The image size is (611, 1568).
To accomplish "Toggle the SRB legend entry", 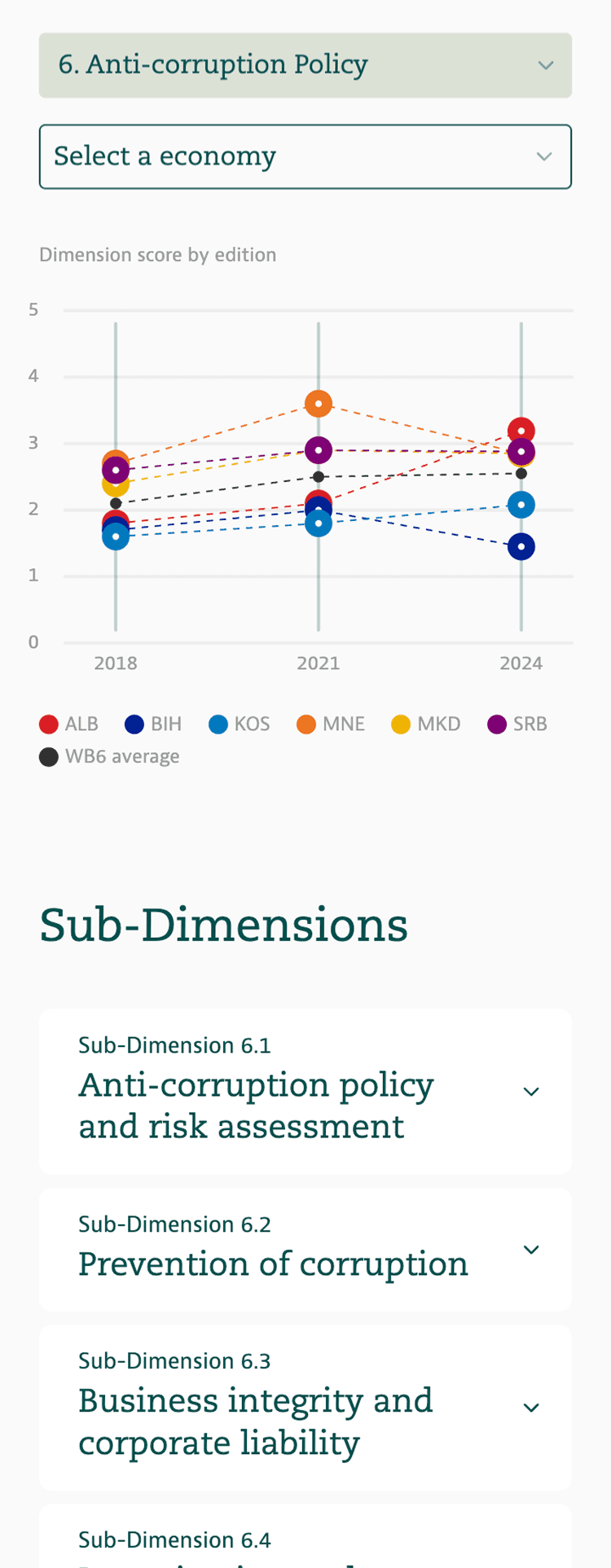I will coord(517,724).
